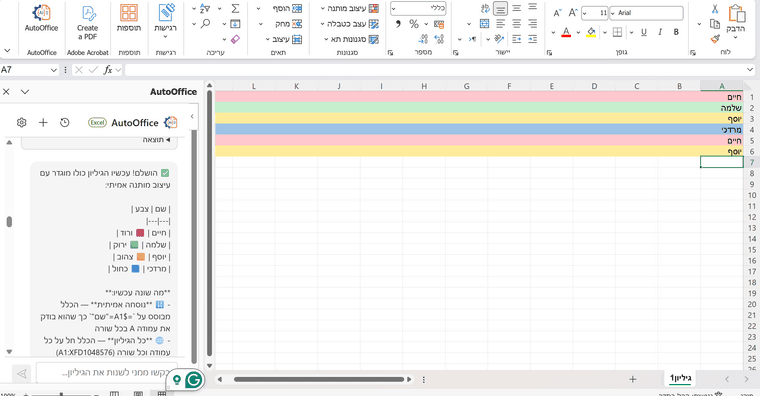Click the AutoSum sigma icon

(235, 8)
